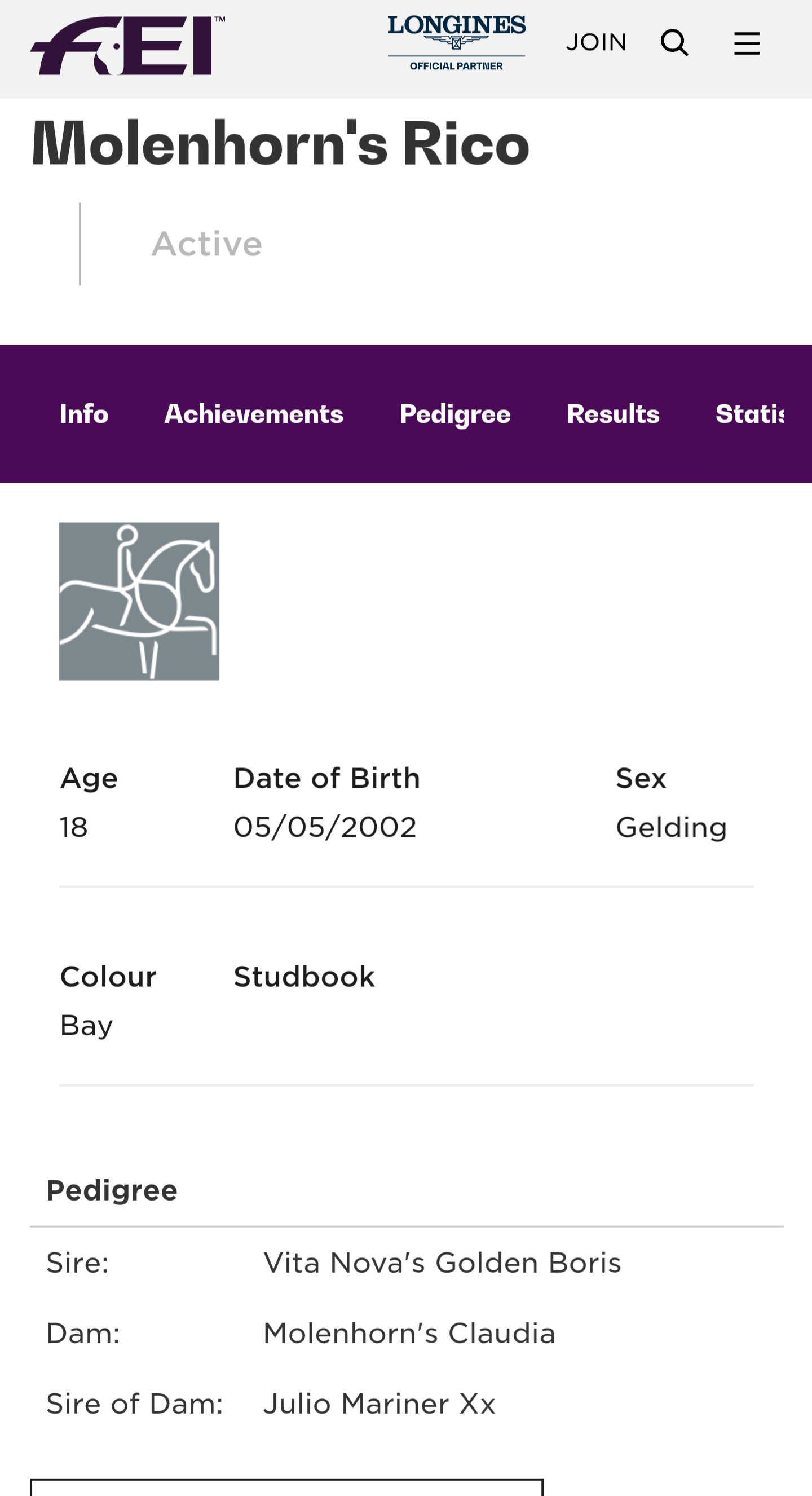This screenshot has width=812, height=1496.
Task: Switch to the Info tab
Action: pyautogui.click(x=83, y=414)
